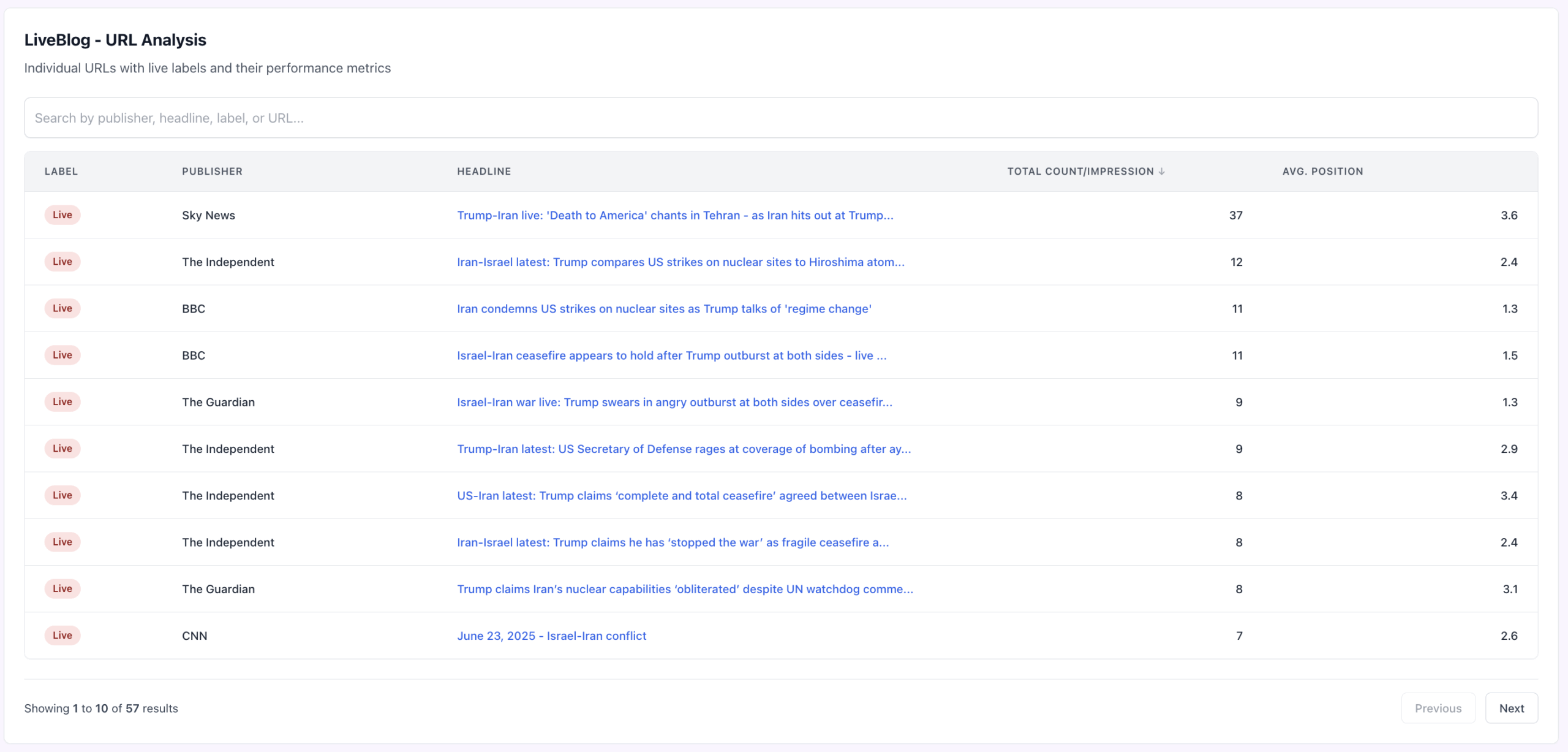Image resolution: width=1568 pixels, height=752 pixels.
Task: Open BBC 'regime change' headline link
Action: click(x=664, y=309)
